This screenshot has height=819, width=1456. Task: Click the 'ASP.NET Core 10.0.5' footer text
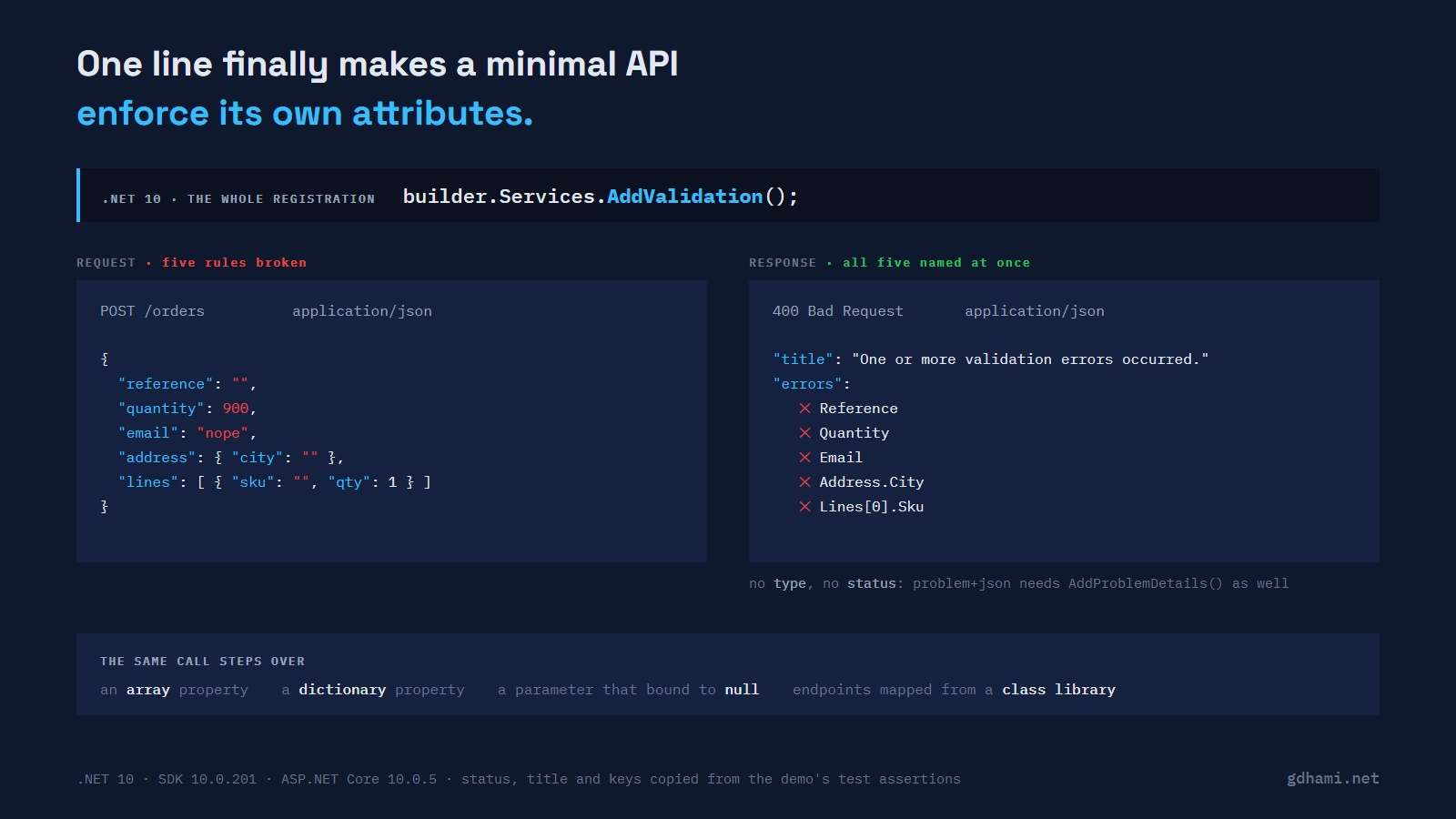tap(359, 779)
